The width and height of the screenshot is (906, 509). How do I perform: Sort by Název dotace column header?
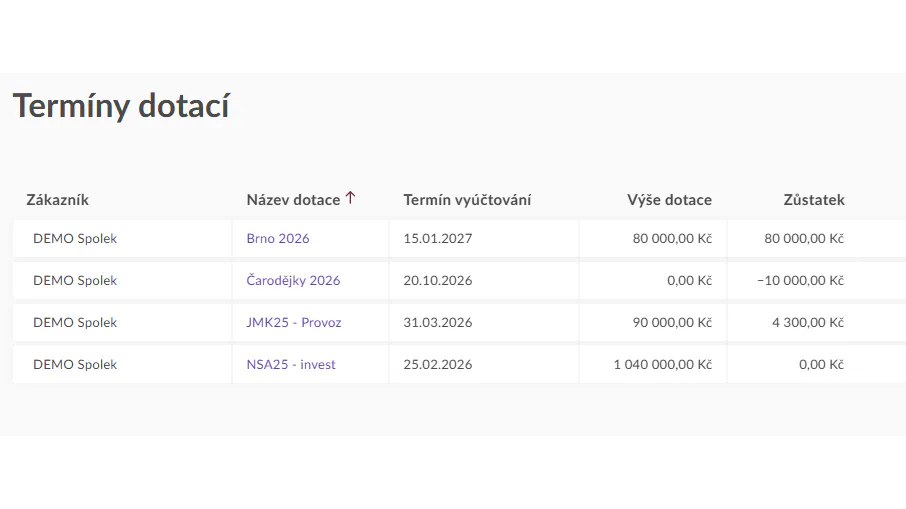tap(294, 200)
